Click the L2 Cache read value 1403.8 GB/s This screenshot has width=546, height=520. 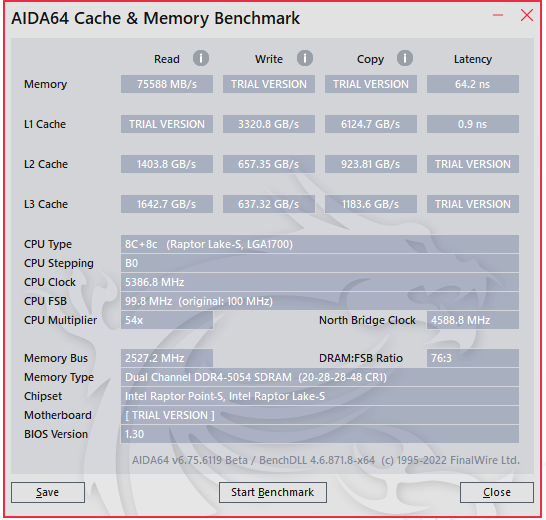[167, 164]
